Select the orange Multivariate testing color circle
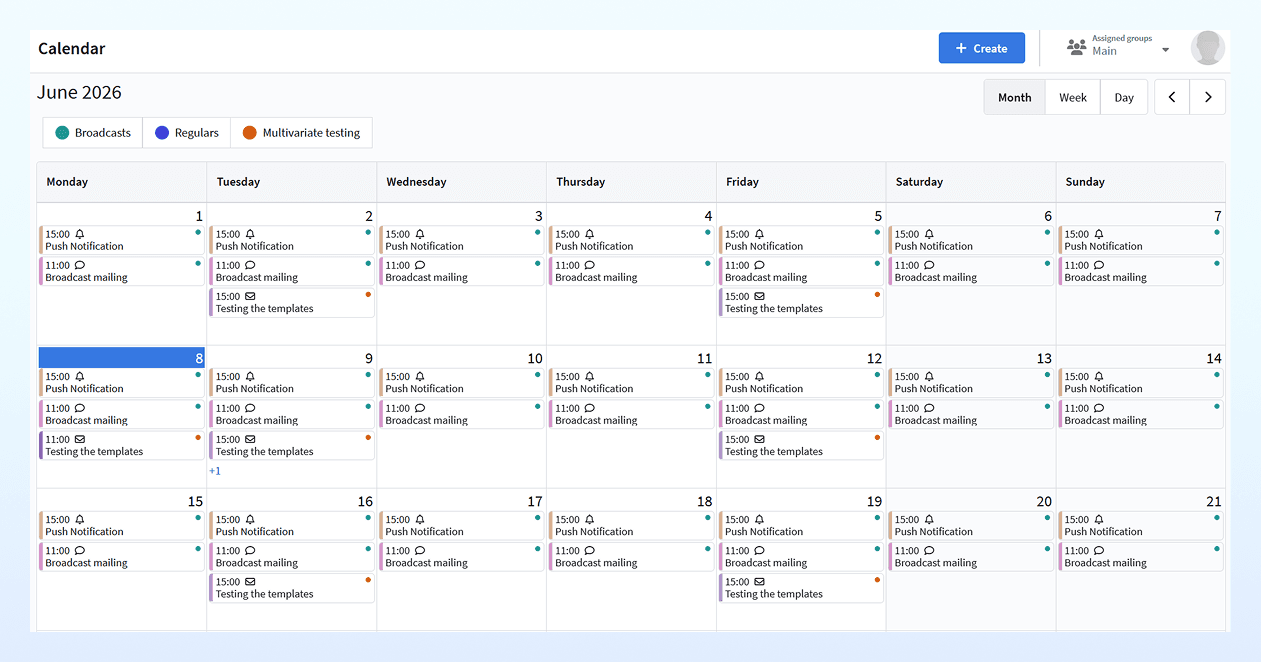This screenshot has width=1261, height=662. click(250, 133)
